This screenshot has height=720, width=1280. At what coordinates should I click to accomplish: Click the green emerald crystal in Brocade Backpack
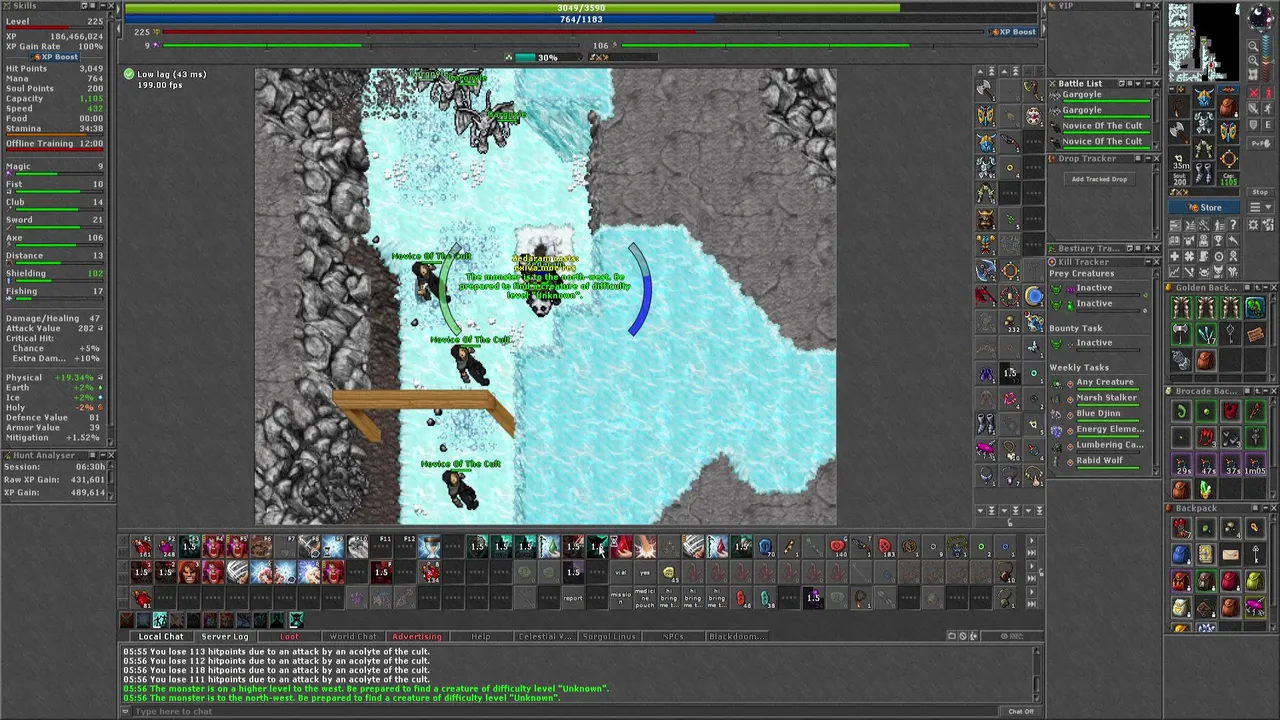tap(1206, 489)
